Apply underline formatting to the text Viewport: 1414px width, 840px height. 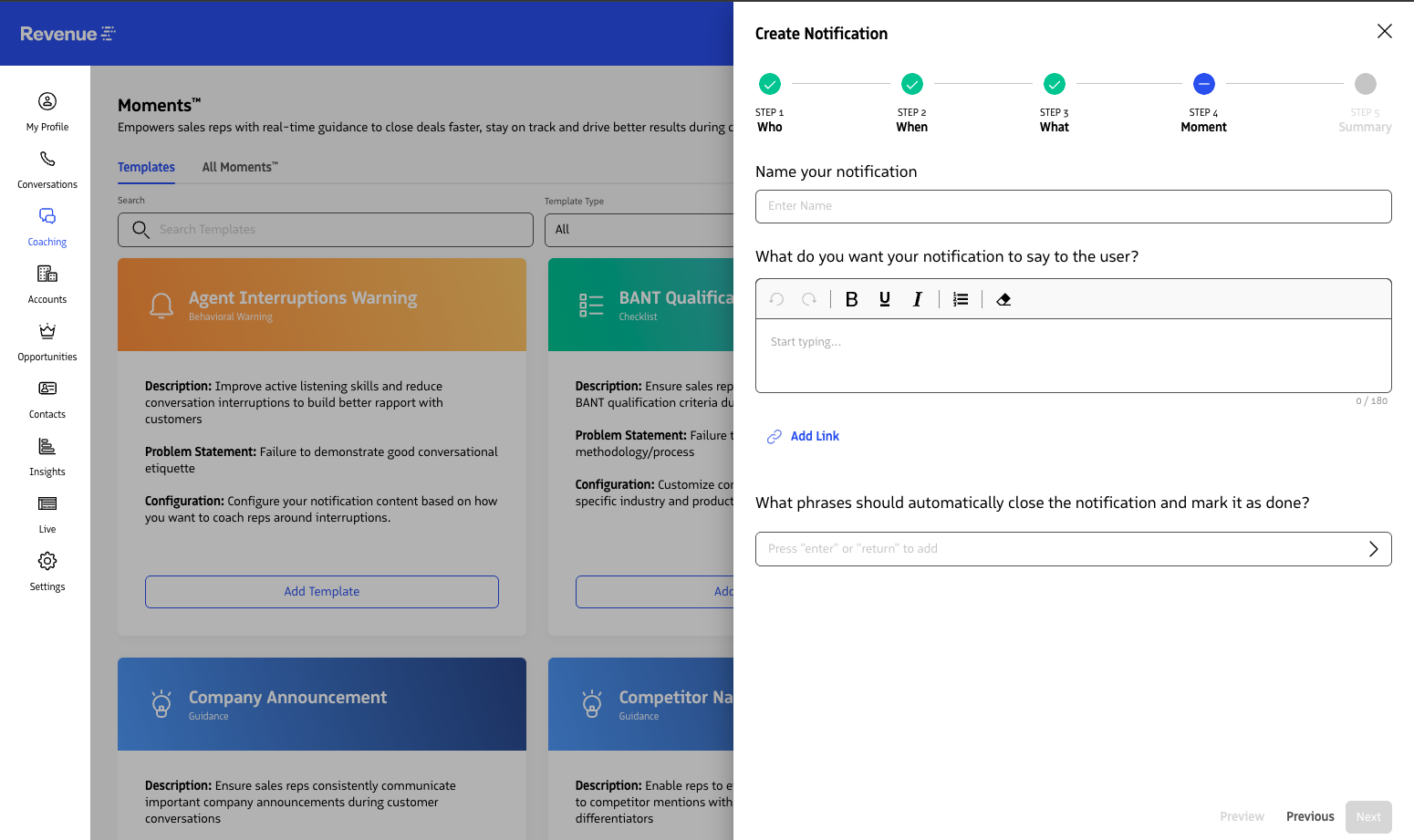point(884,299)
